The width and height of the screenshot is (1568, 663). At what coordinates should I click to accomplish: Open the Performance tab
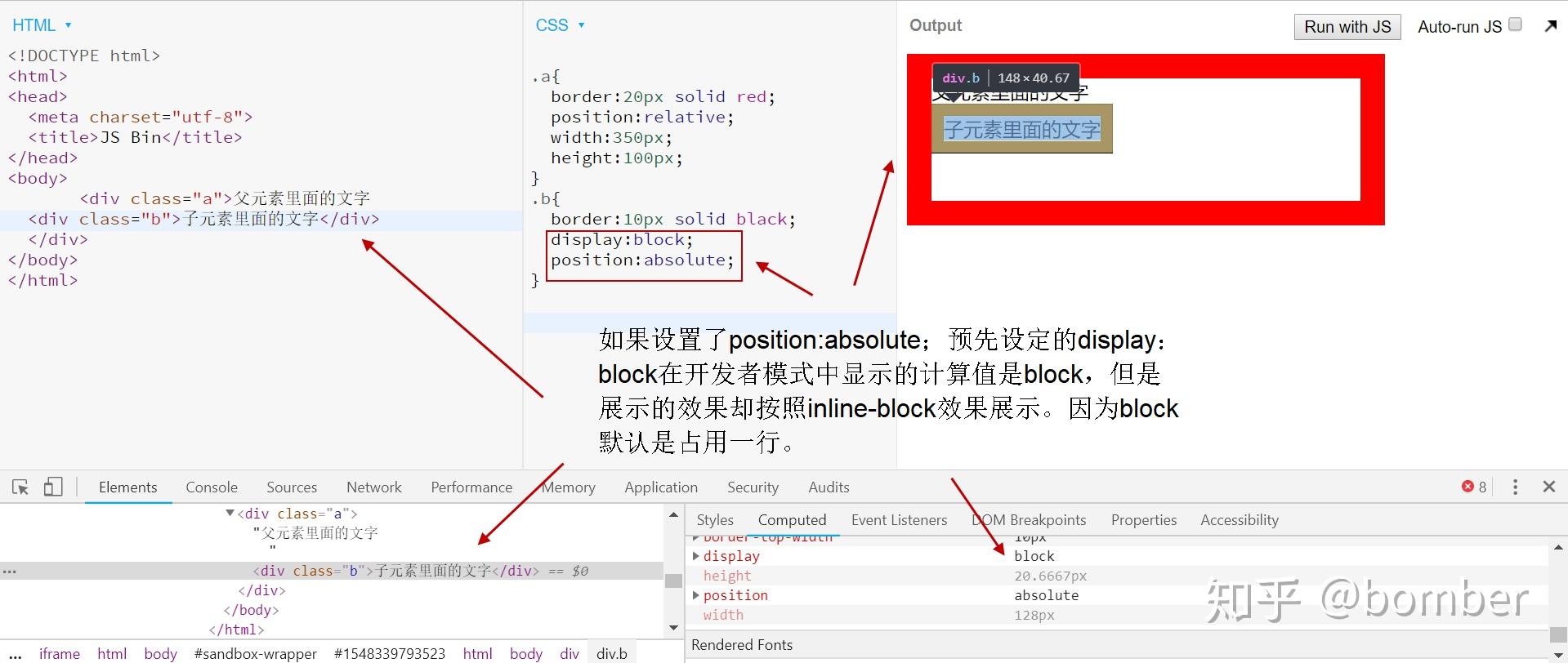click(471, 487)
